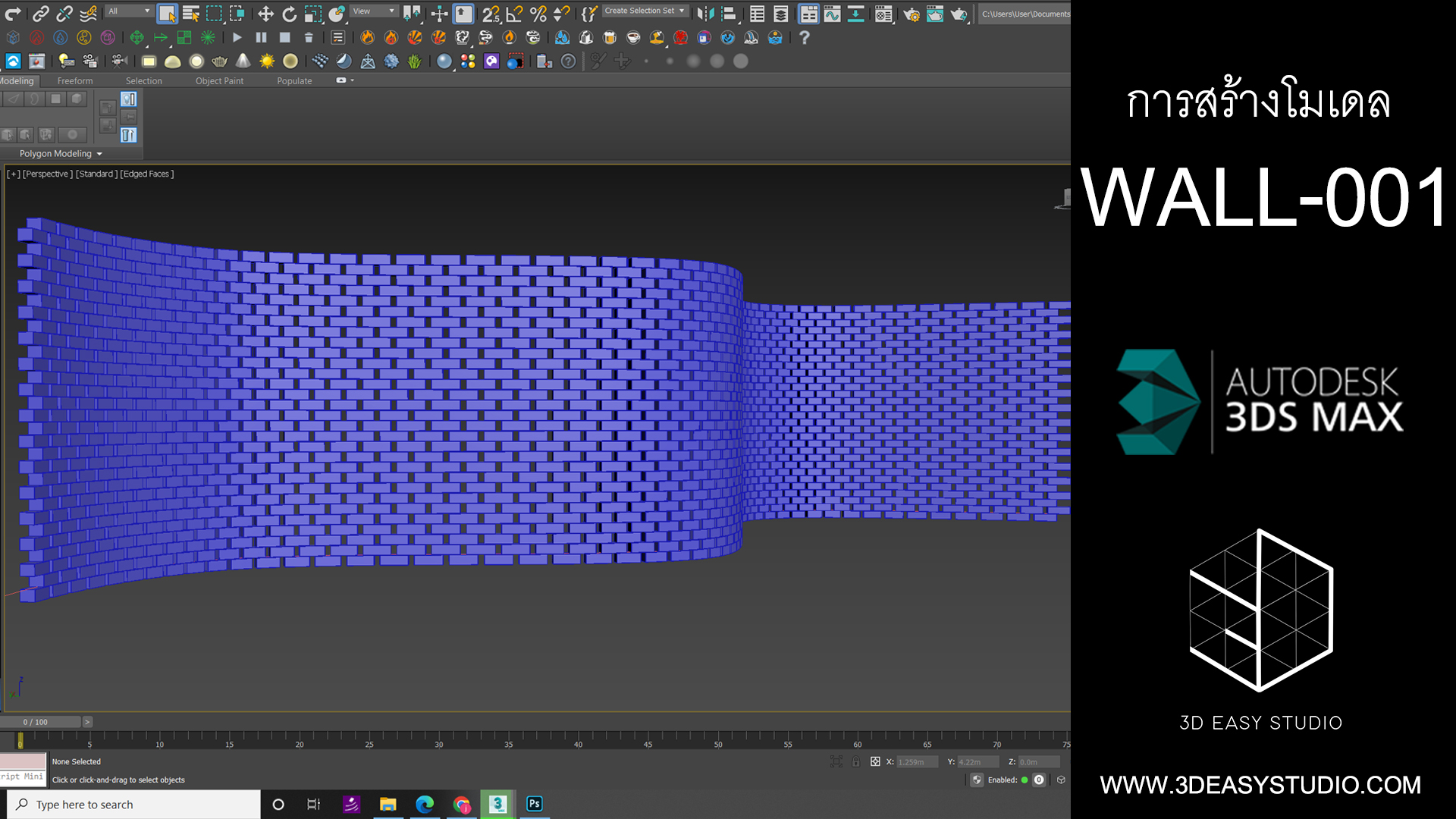Open the View reference coordinate system dropdown
The height and width of the screenshot is (819, 1456).
point(372,11)
